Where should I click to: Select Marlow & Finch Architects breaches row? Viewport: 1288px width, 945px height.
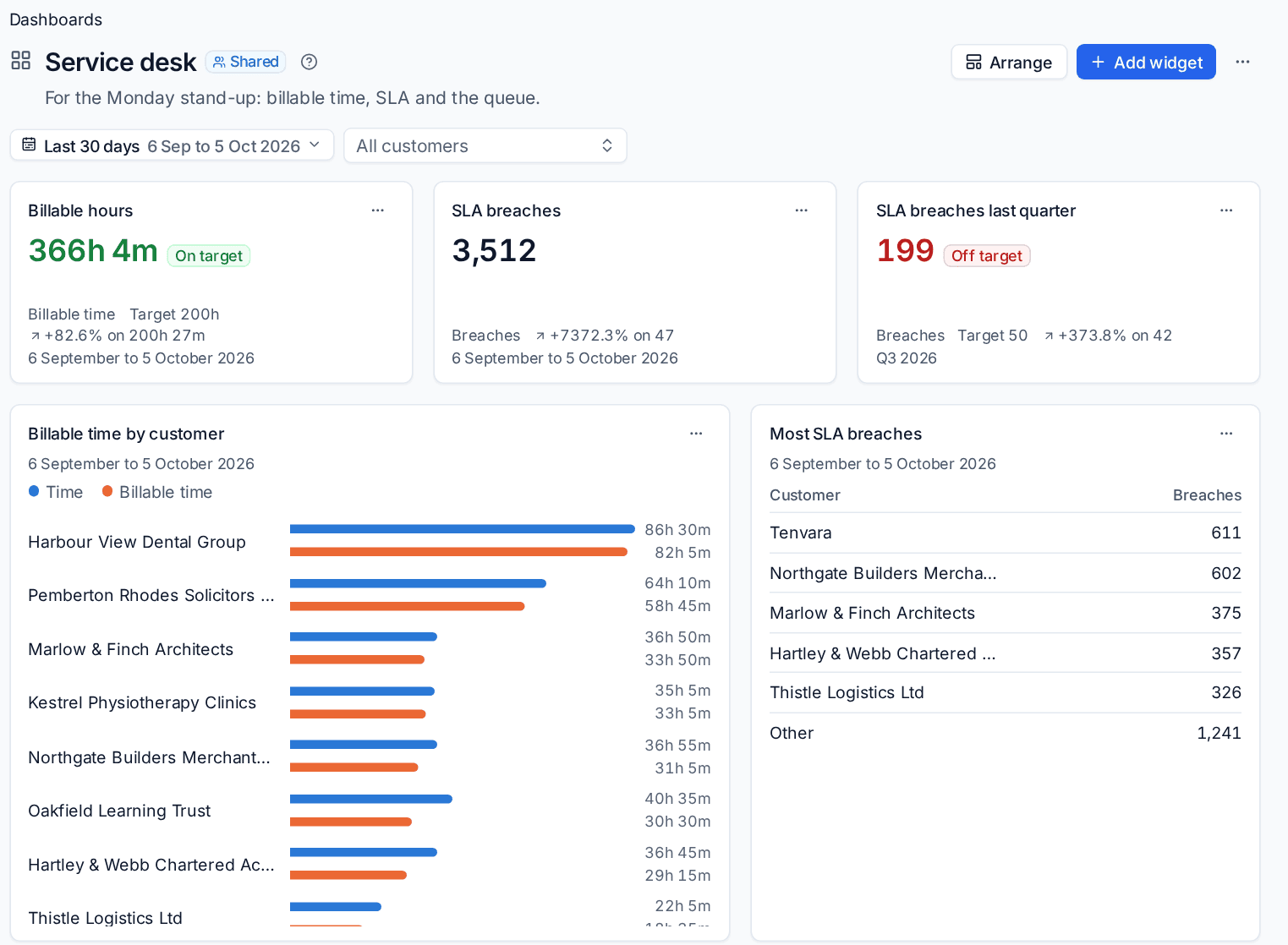(1006, 613)
